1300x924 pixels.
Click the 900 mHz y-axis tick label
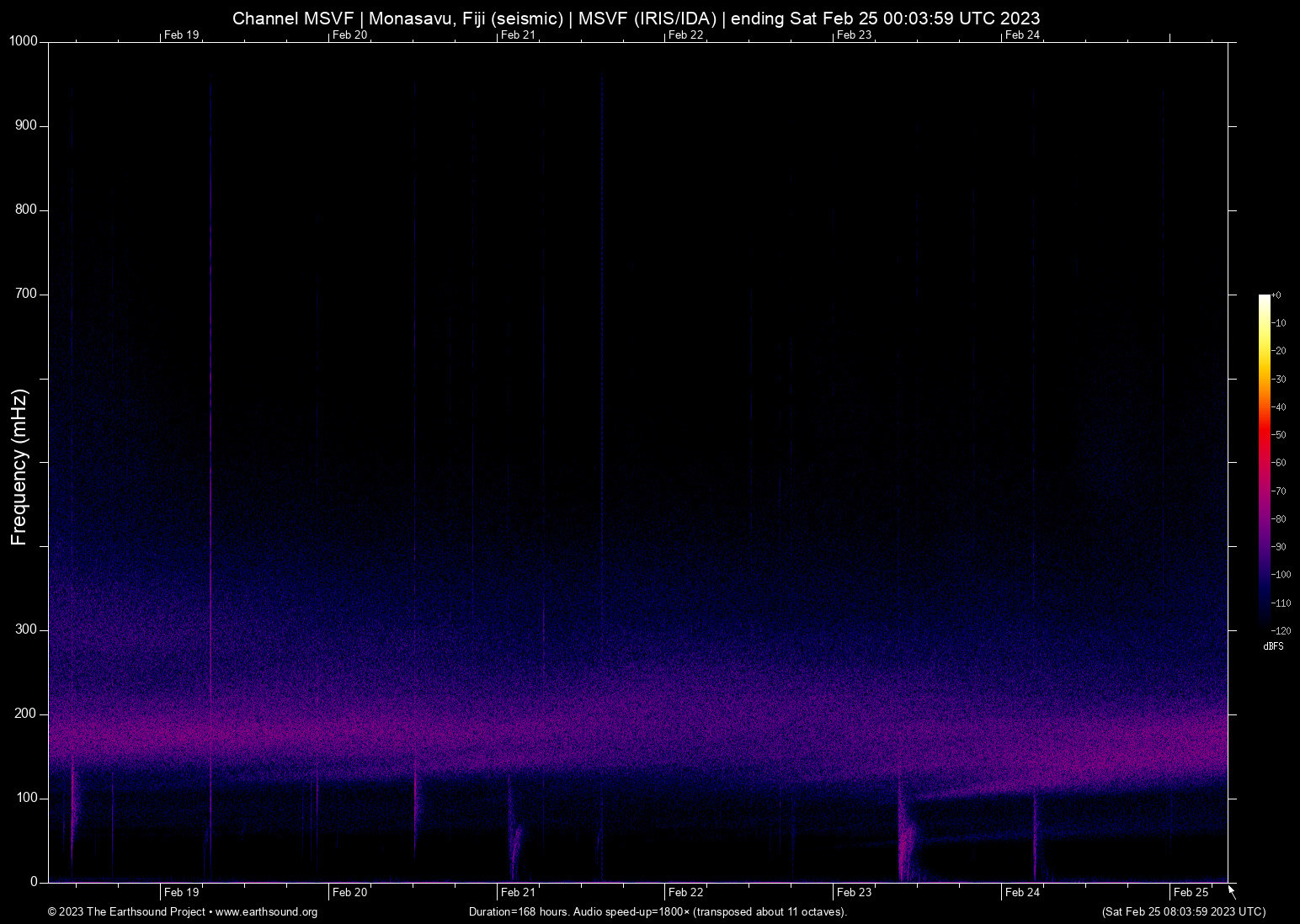click(x=26, y=125)
